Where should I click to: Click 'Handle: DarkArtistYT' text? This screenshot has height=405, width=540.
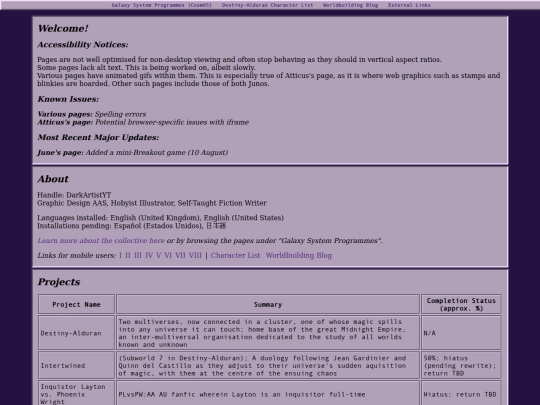tap(74, 195)
